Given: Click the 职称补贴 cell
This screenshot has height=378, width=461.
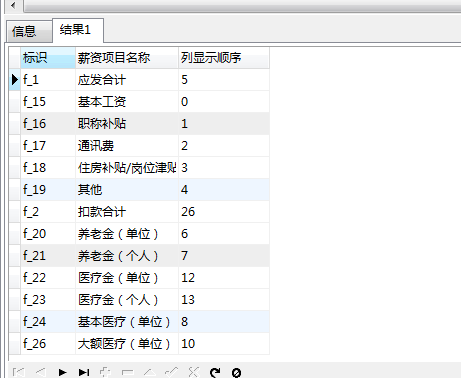Looking at the screenshot, I should (127, 124).
